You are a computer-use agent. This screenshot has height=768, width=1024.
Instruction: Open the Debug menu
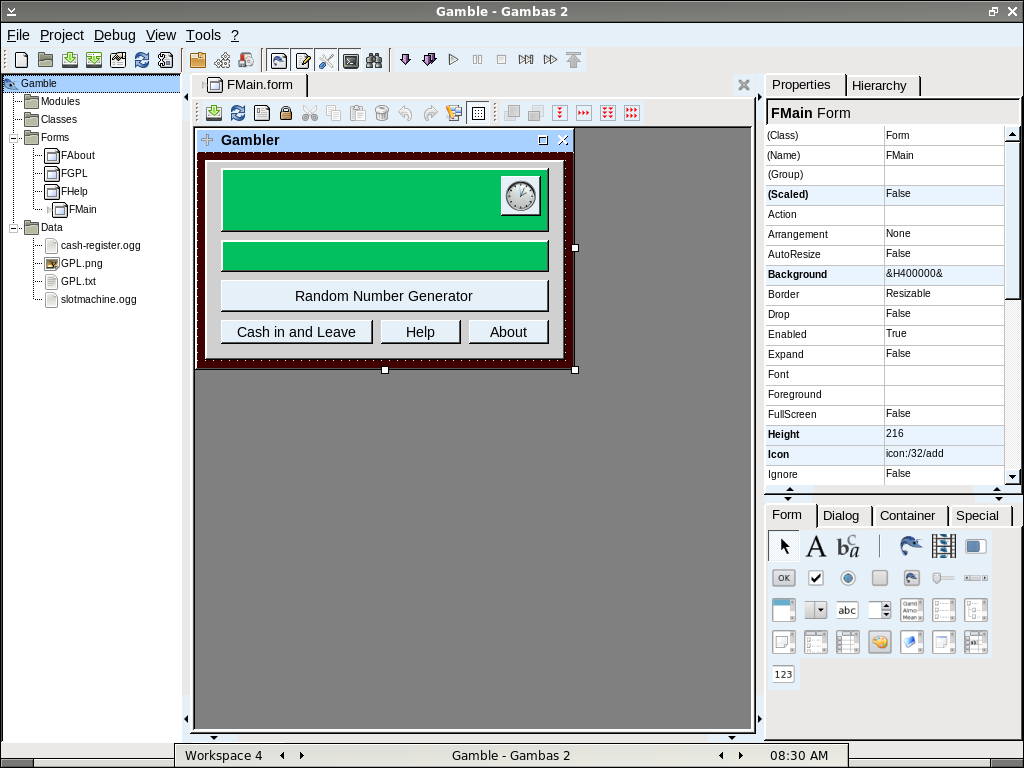114,35
